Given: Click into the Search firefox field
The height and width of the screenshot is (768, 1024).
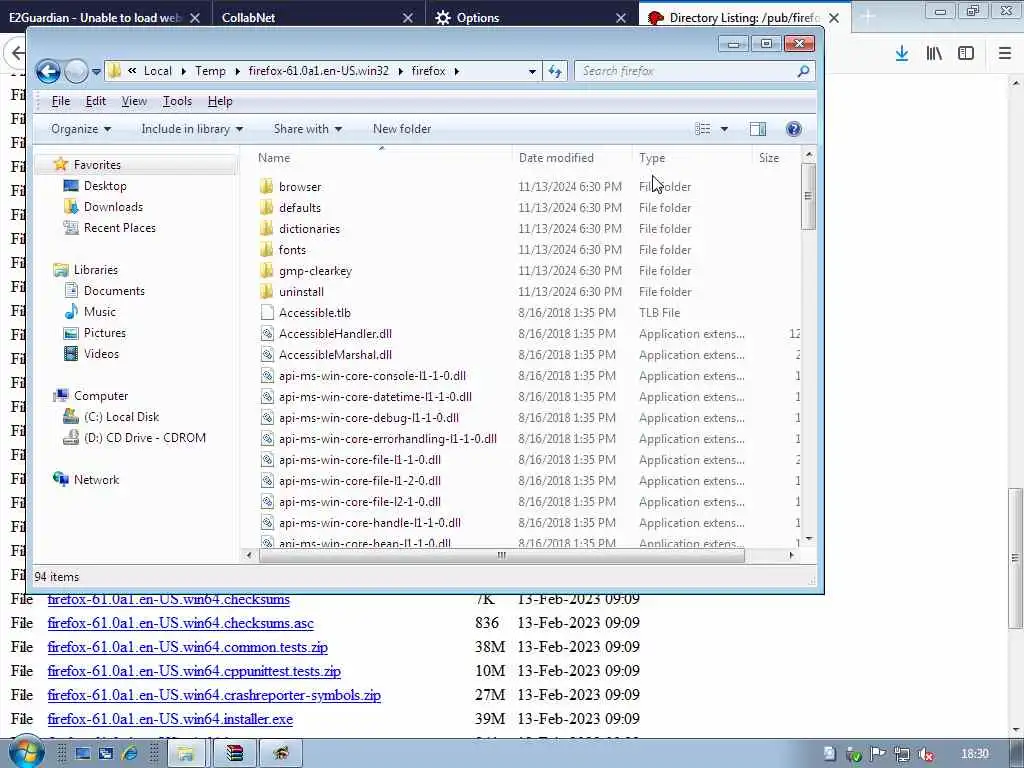Looking at the screenshot, I should [x=686, y=71].
